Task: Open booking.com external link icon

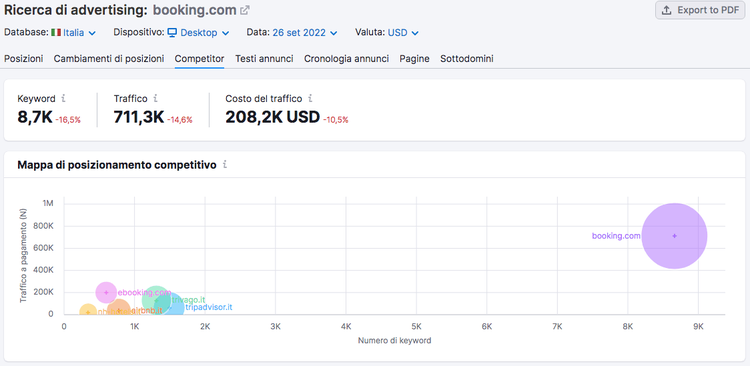Action: click(x=245, y=10)
